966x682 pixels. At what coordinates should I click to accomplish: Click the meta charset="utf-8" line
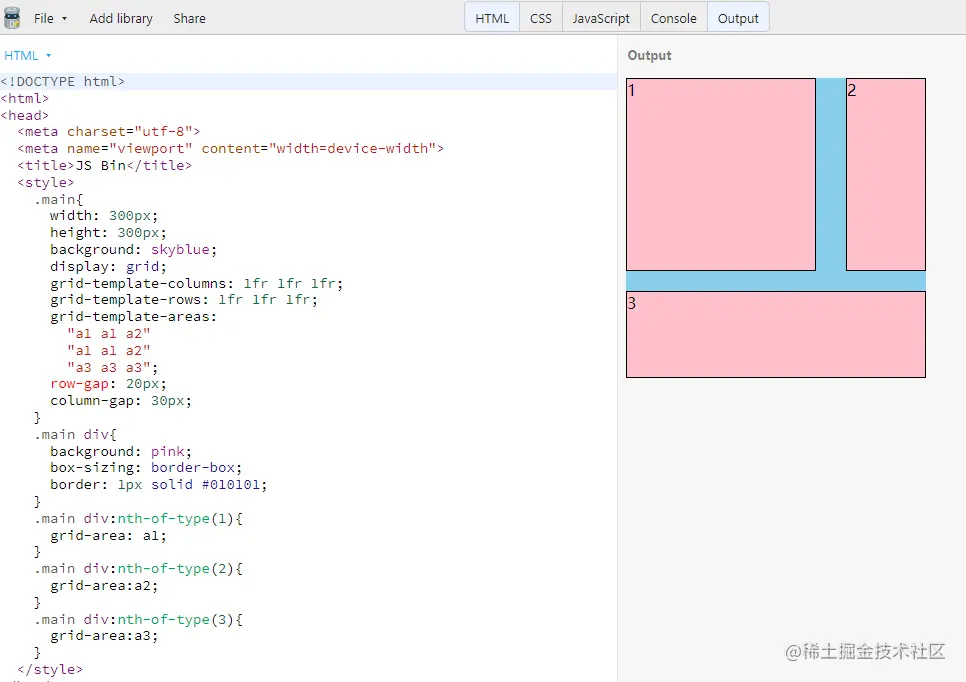(x=108, y=132)
